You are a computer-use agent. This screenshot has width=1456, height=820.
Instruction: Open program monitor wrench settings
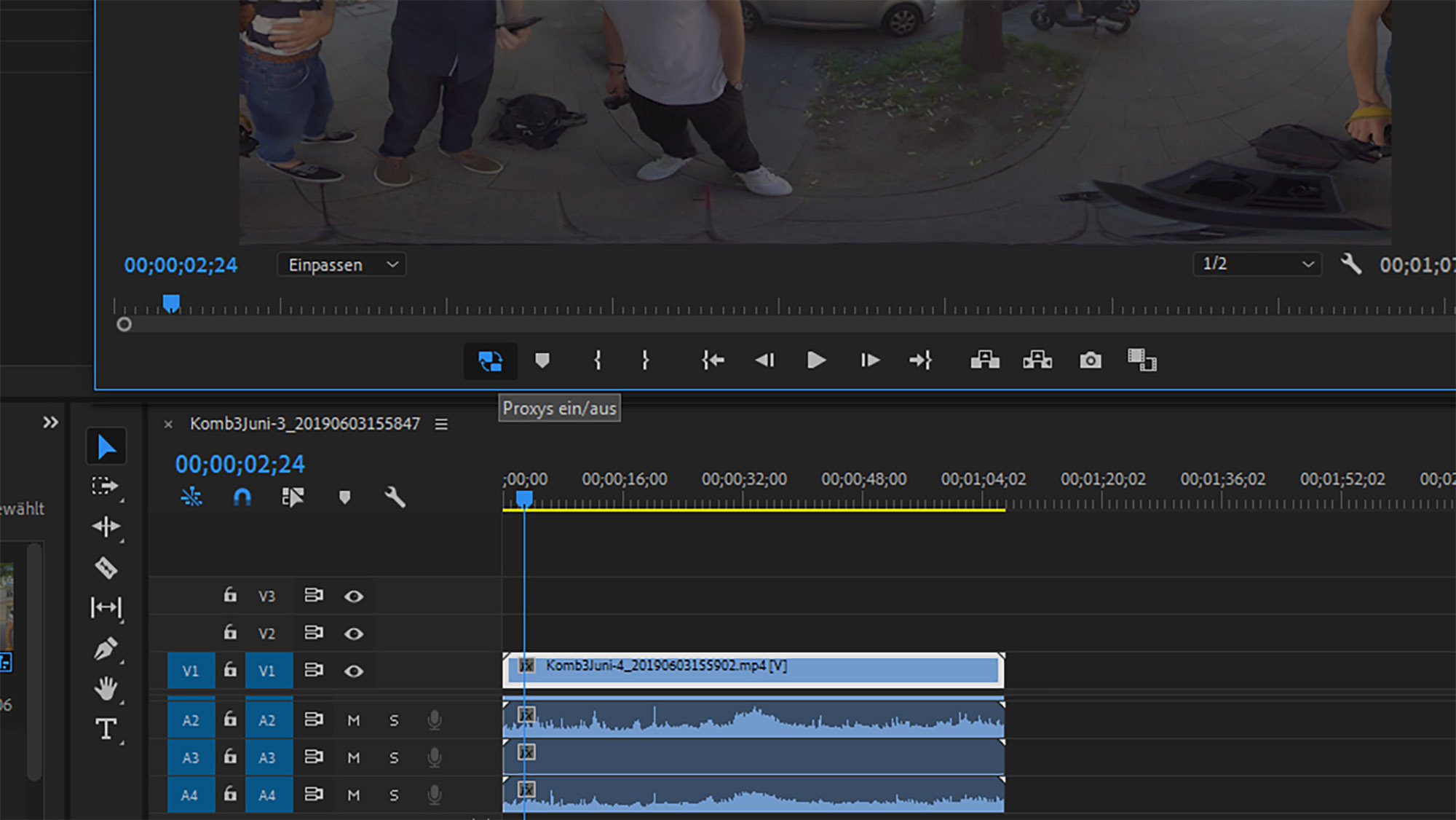tap(1350, 264)
